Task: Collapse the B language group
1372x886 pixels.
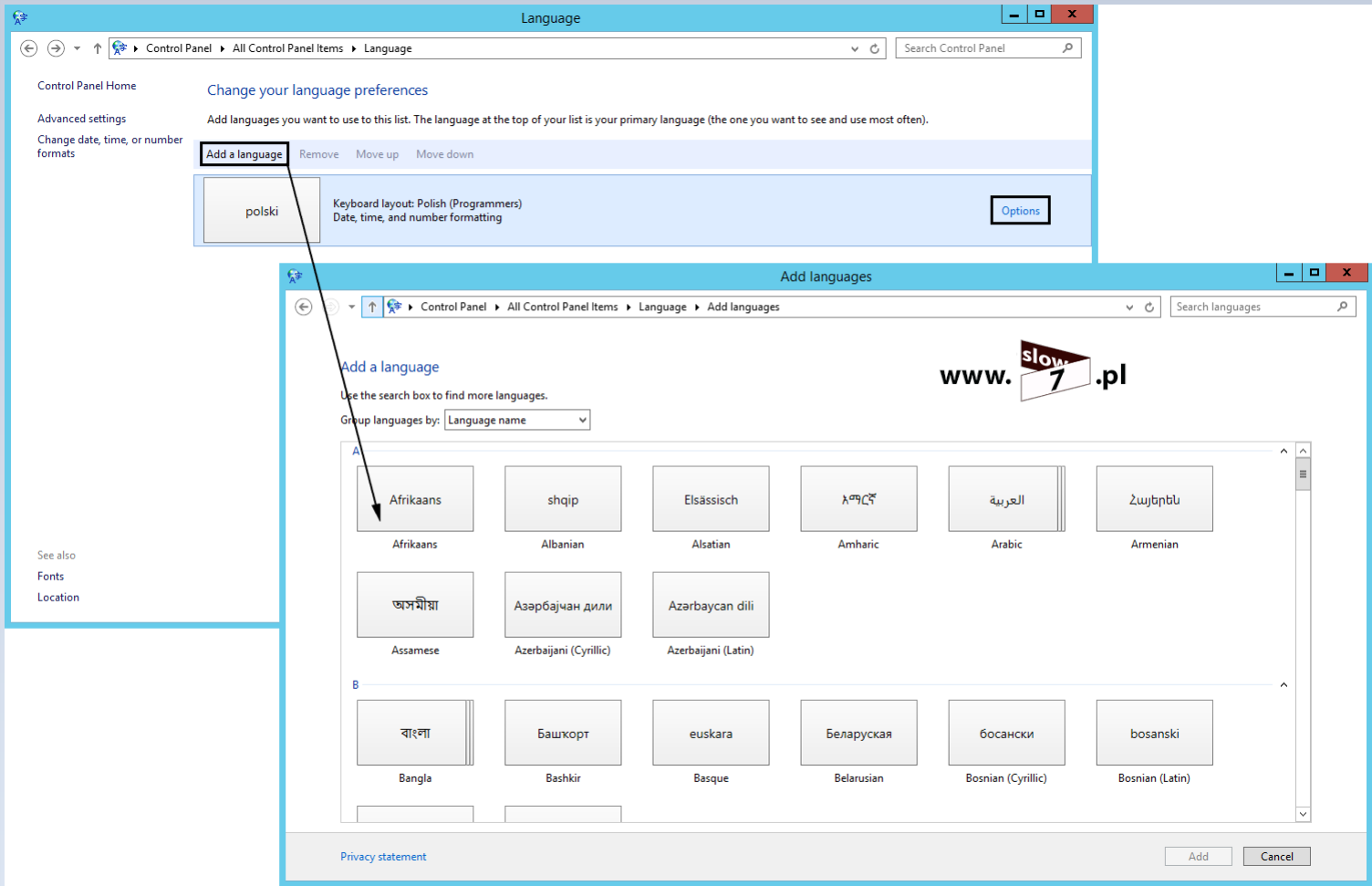Action: [x=1284, y=684]
